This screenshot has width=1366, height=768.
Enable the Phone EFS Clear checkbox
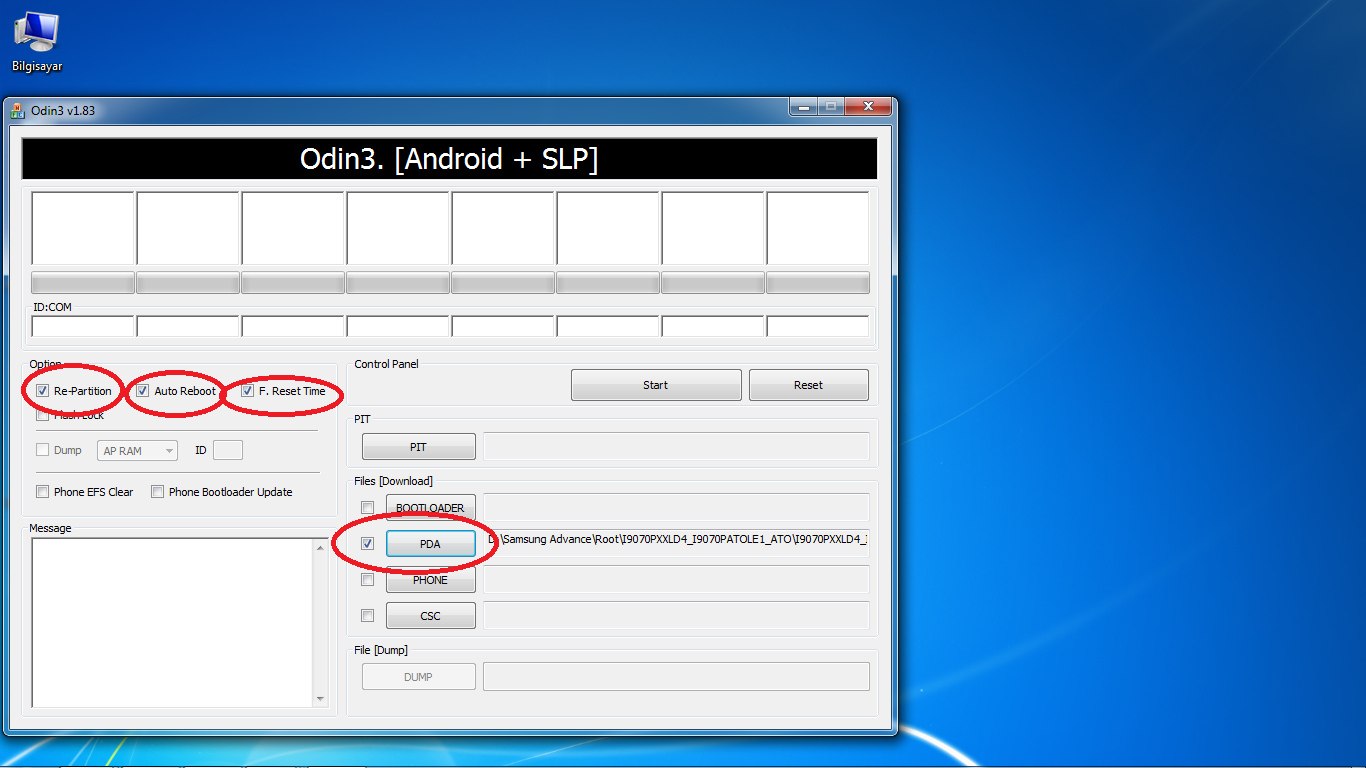42,492
